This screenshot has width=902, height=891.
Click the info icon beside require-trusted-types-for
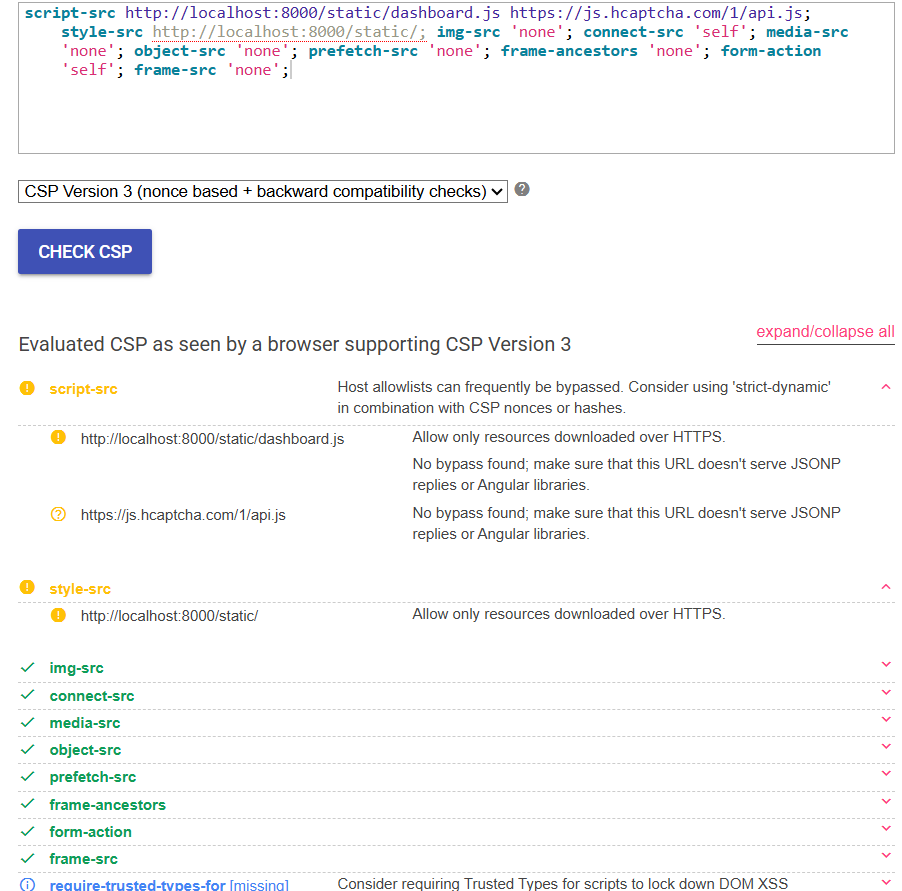(27, 884)
